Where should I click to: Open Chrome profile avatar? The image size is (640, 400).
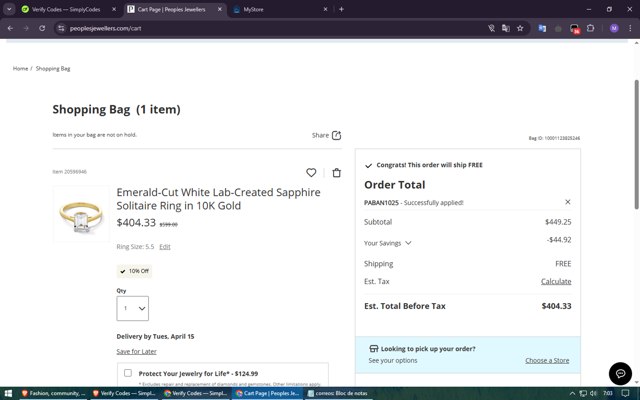point(614,28)
